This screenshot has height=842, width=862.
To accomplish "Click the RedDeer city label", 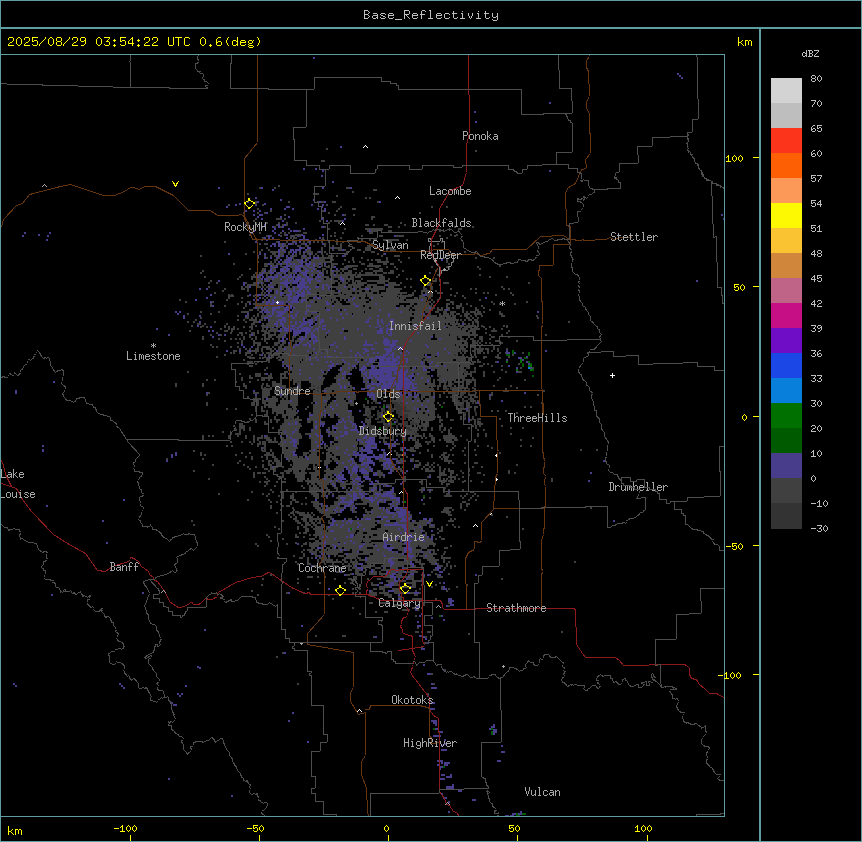I will pyautogui.click(x=440, y=255).
